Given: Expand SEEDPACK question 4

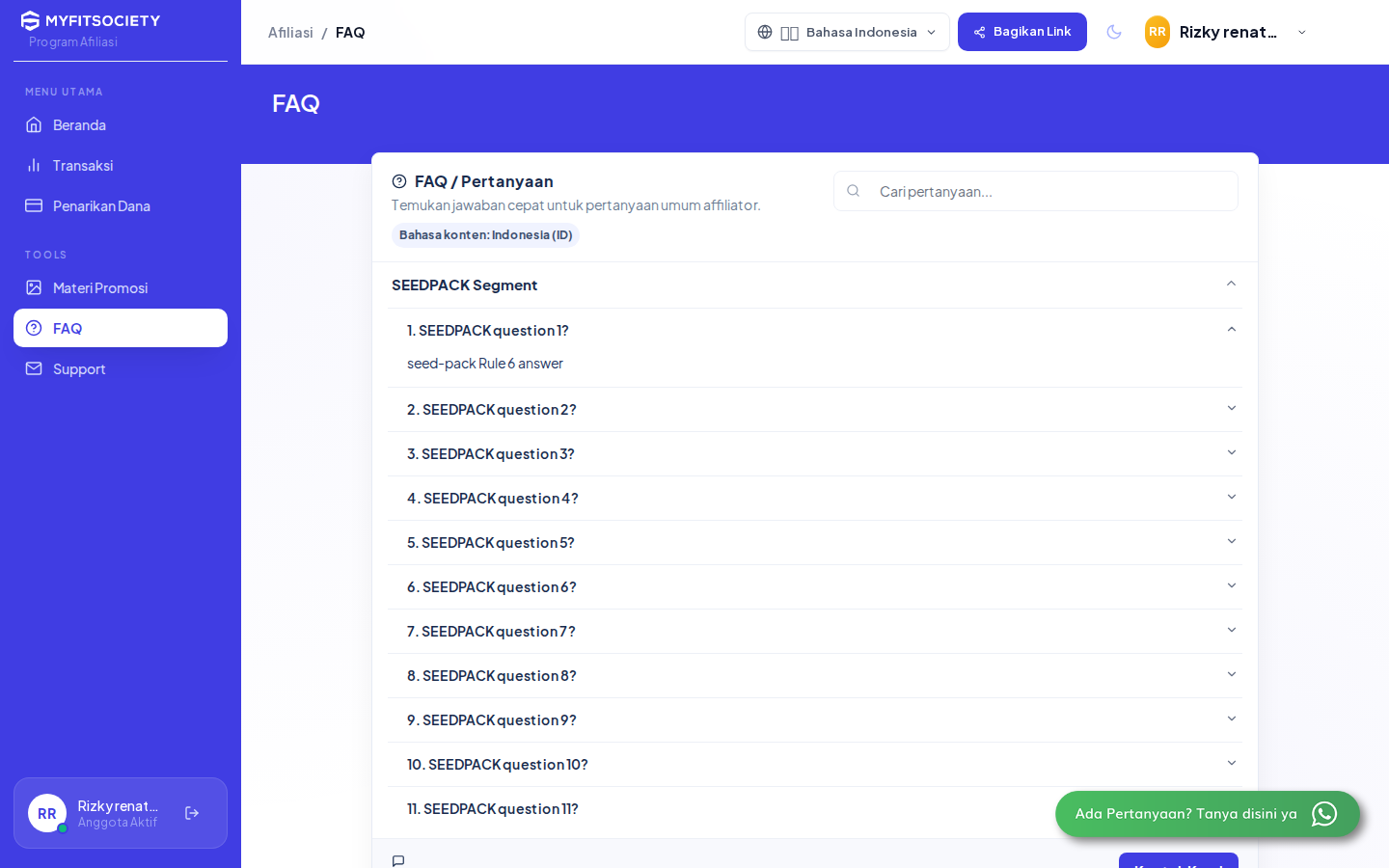Looking at the screenshot, I should 815,498.
